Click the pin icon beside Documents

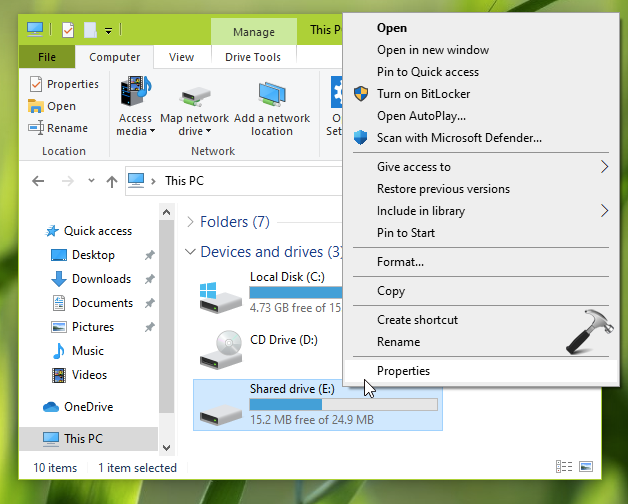click(149, 303)
